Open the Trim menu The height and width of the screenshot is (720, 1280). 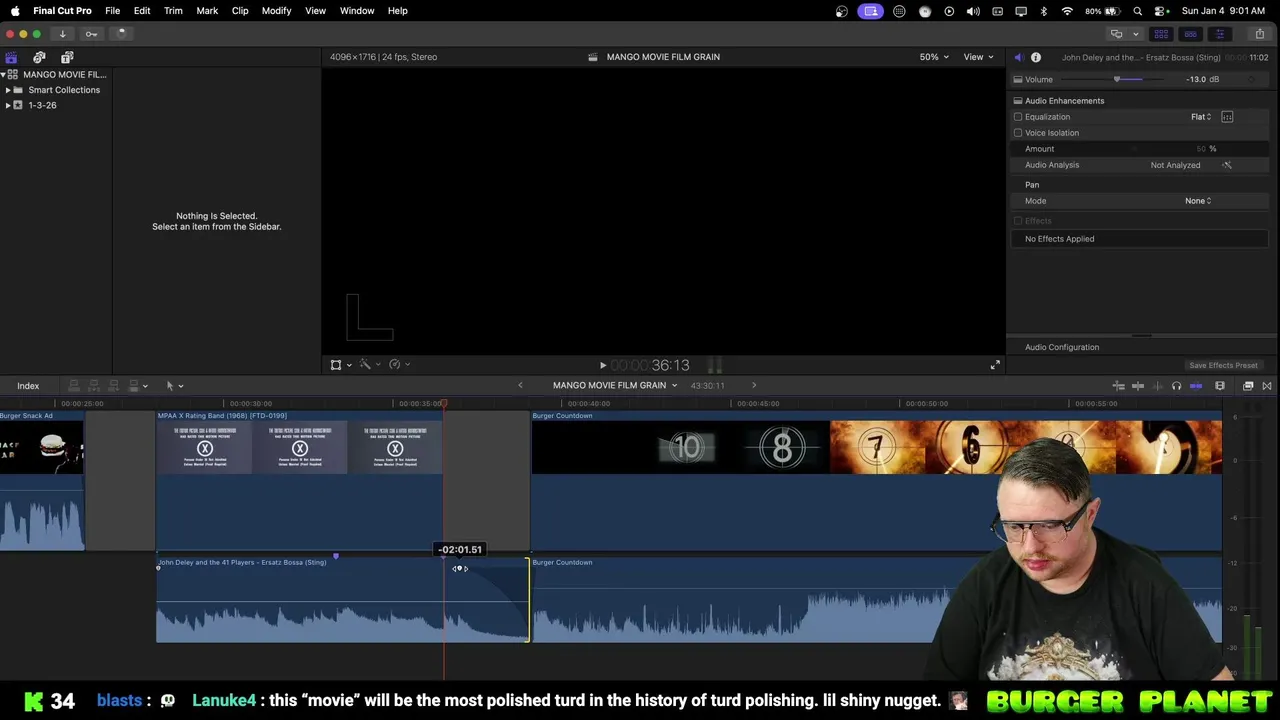173,11
